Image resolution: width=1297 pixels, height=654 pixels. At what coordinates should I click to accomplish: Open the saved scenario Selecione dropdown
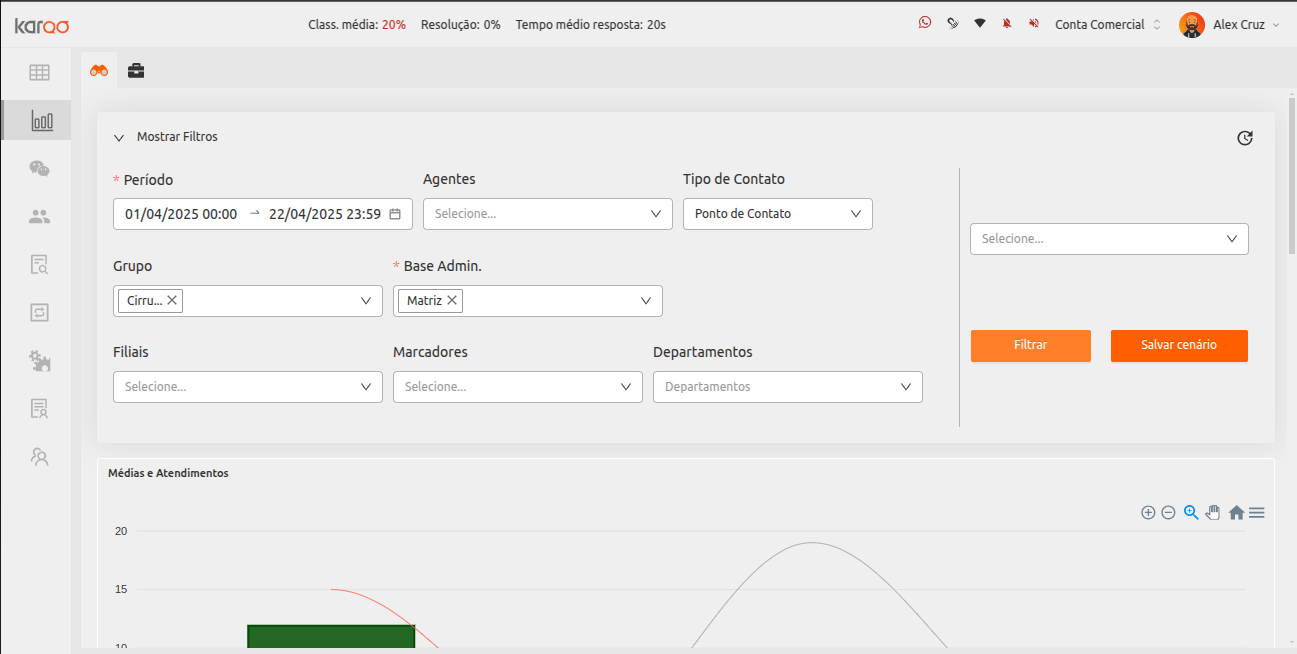click(x=1109, y=239)
